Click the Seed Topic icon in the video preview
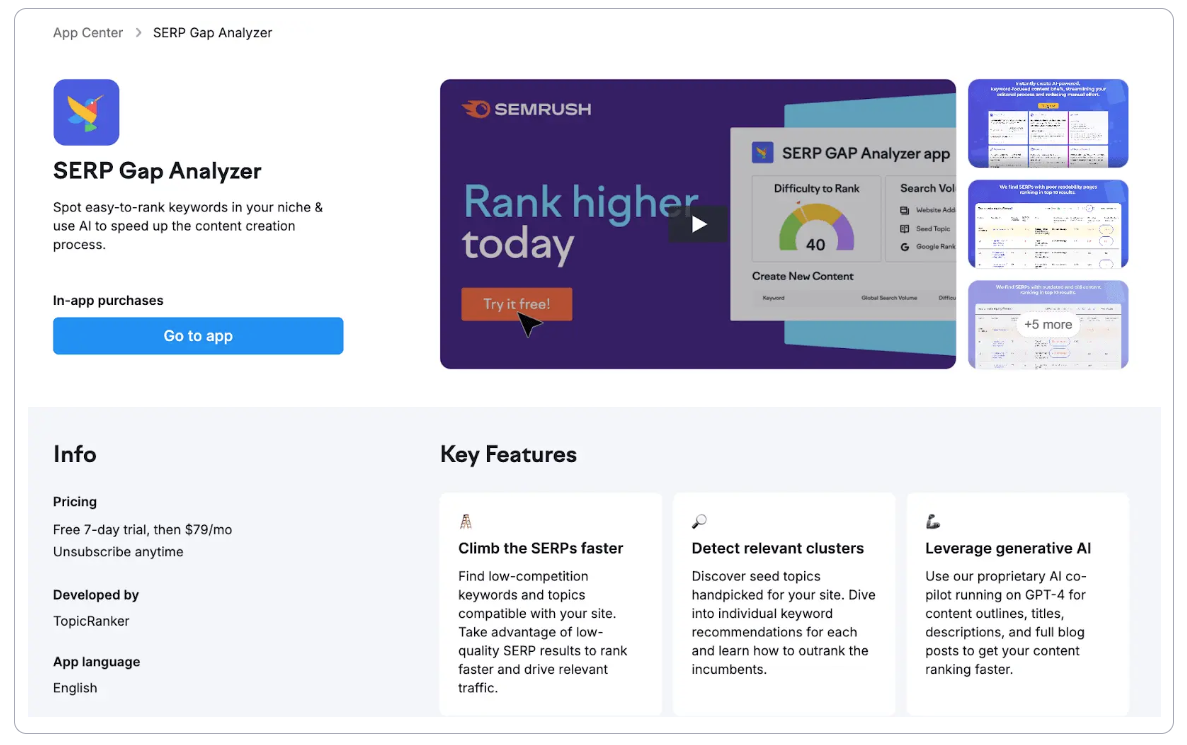 pos(905,229)
